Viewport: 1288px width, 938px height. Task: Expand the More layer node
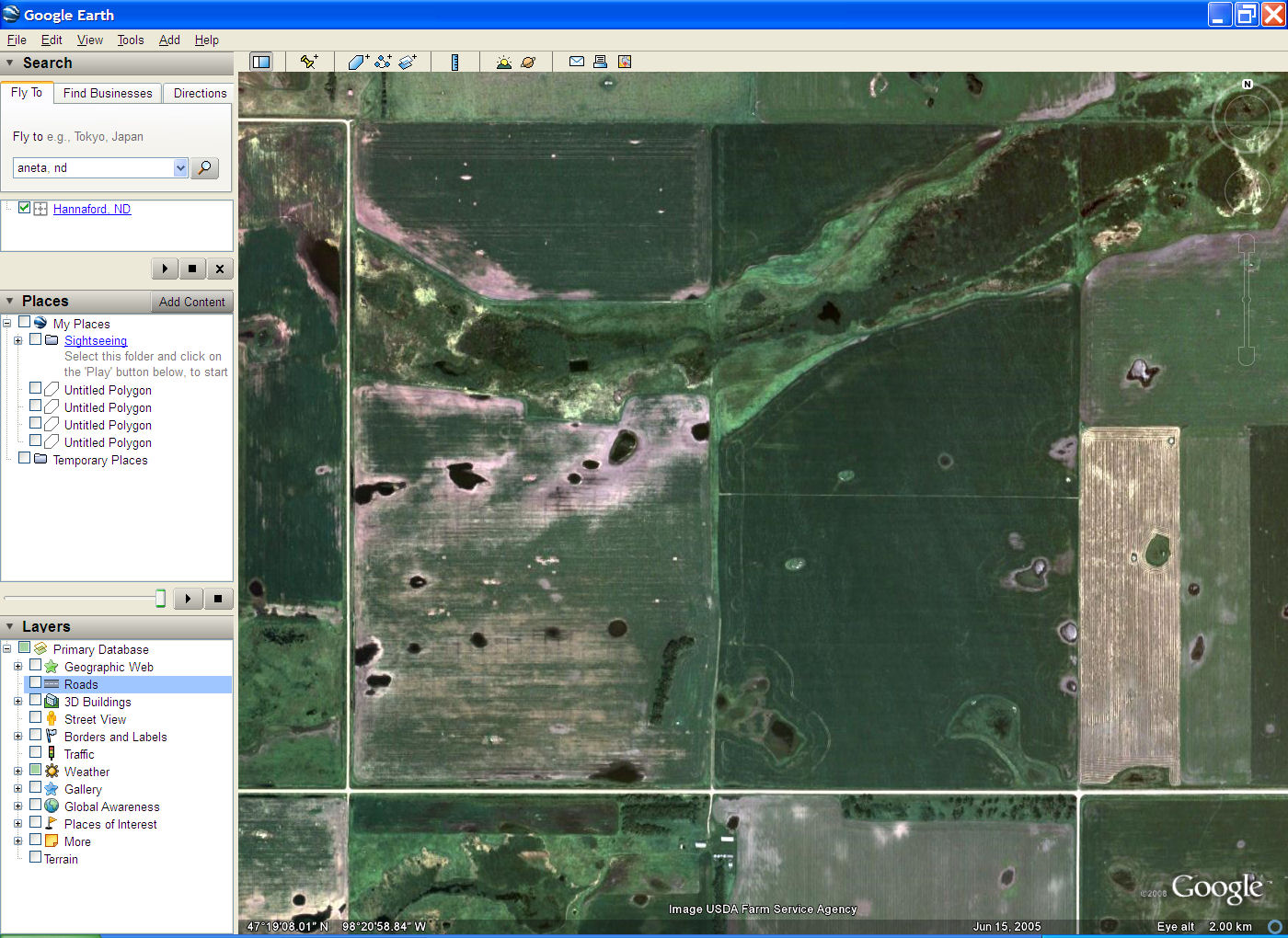tap(17, 841)
